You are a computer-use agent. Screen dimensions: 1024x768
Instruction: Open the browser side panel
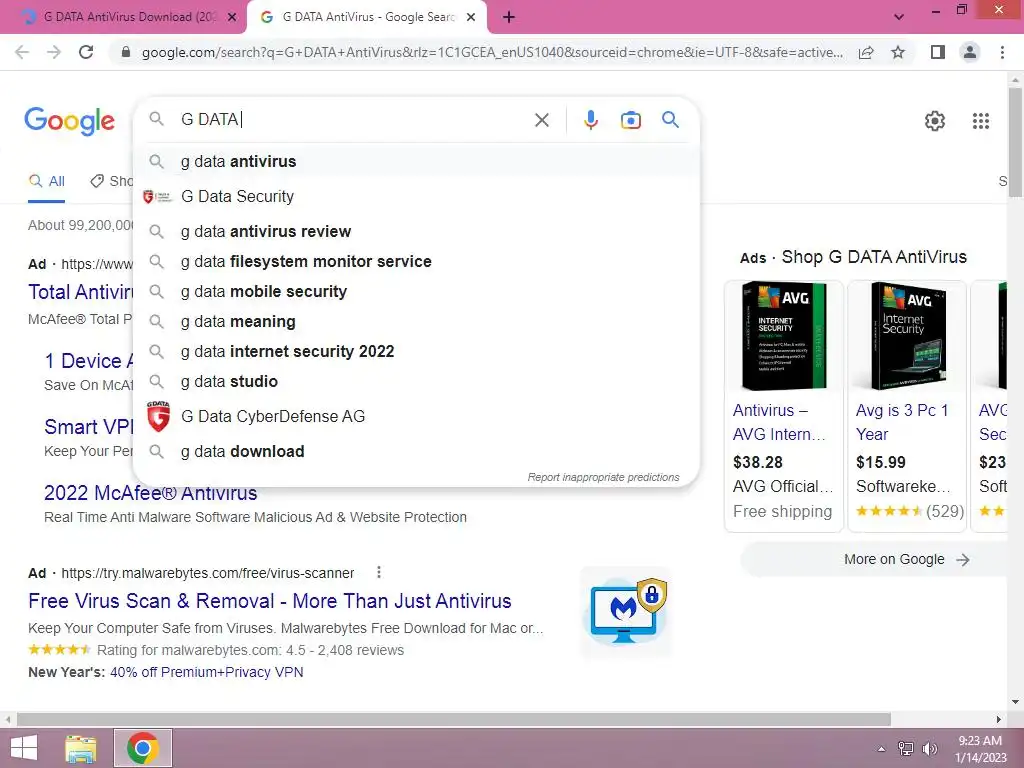click(938, 52)
